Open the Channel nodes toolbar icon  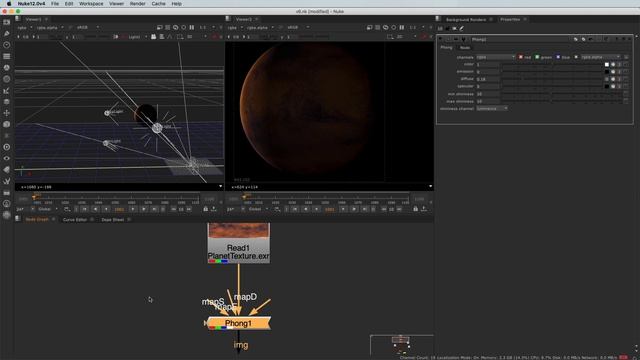[7, 56]
